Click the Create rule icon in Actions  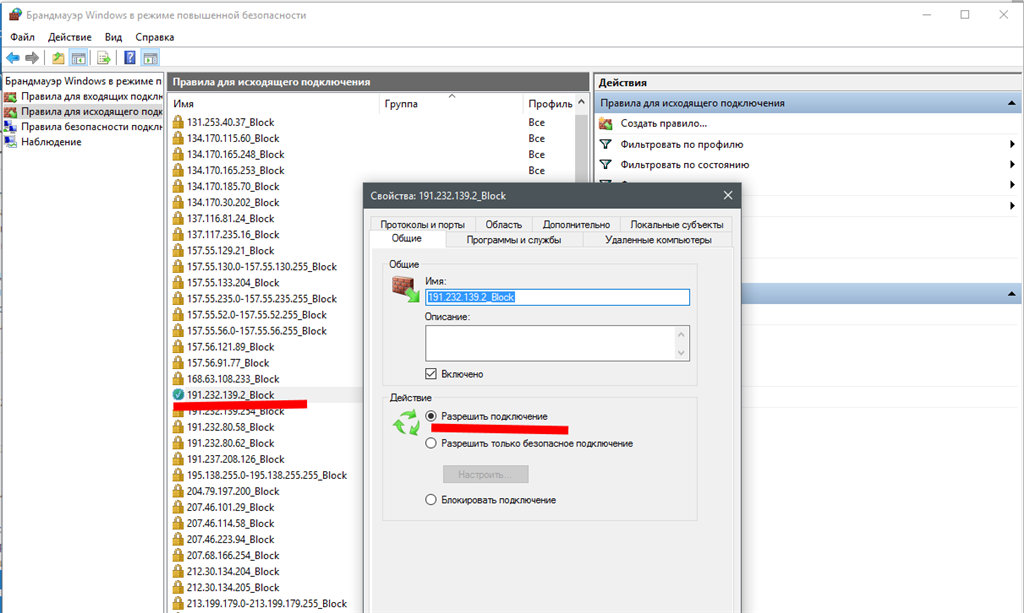pyautogui.click(x=606, y=123)
